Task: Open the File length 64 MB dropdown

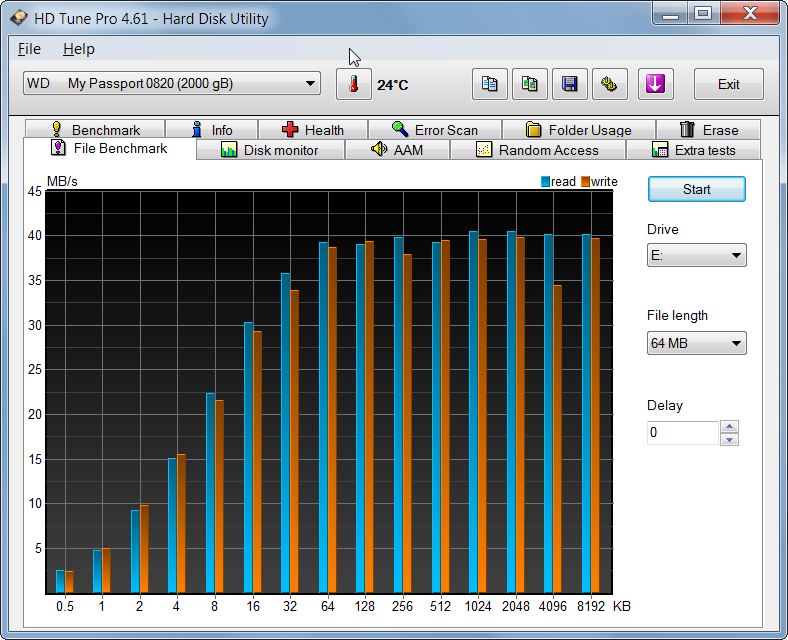Action: click(697, 343)
